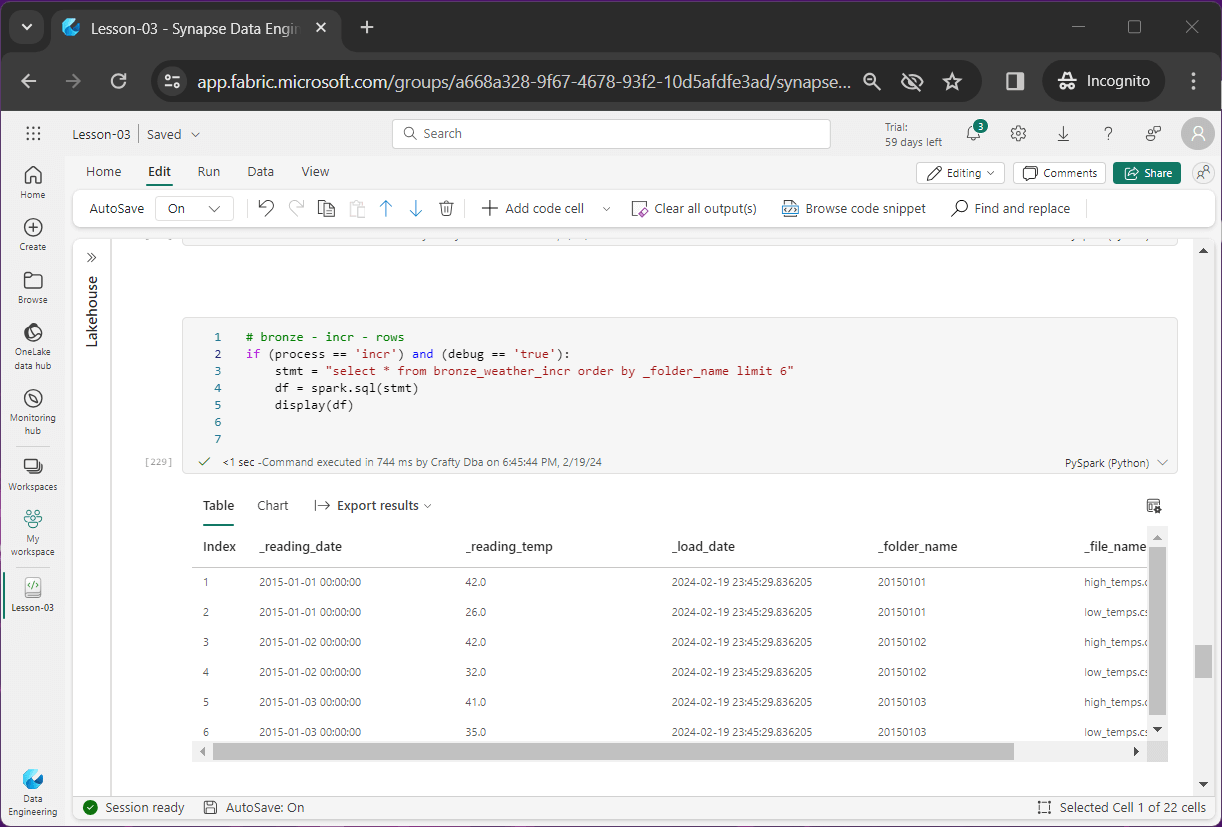The width and height of the screenshot is (1222, 827).
Task: Open Export results dropdown menu
Action: (x=373, y=506)
